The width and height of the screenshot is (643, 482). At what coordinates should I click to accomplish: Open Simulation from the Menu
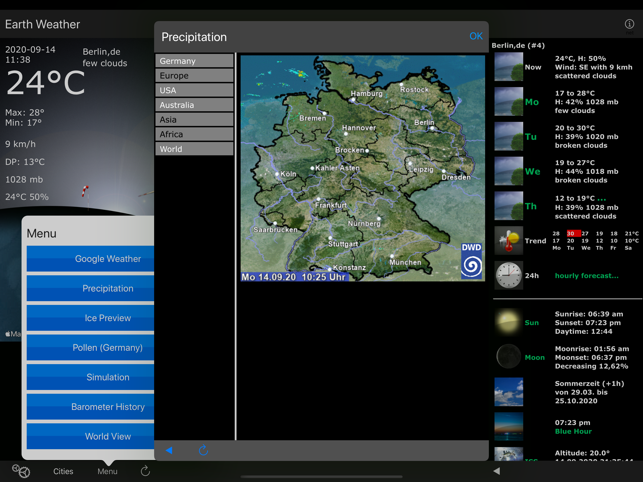tap(91, 377)
